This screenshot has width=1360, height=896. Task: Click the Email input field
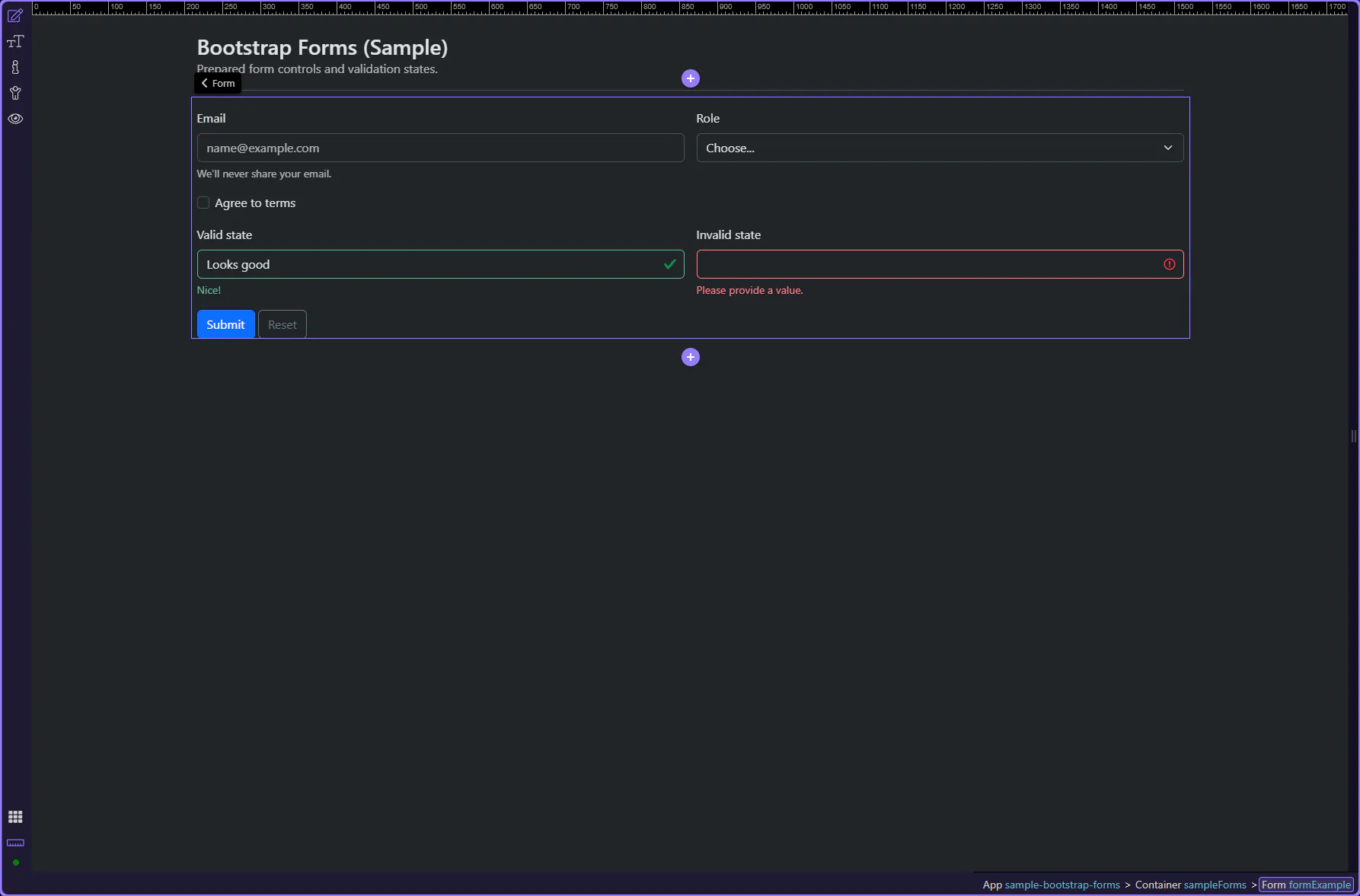440,148
